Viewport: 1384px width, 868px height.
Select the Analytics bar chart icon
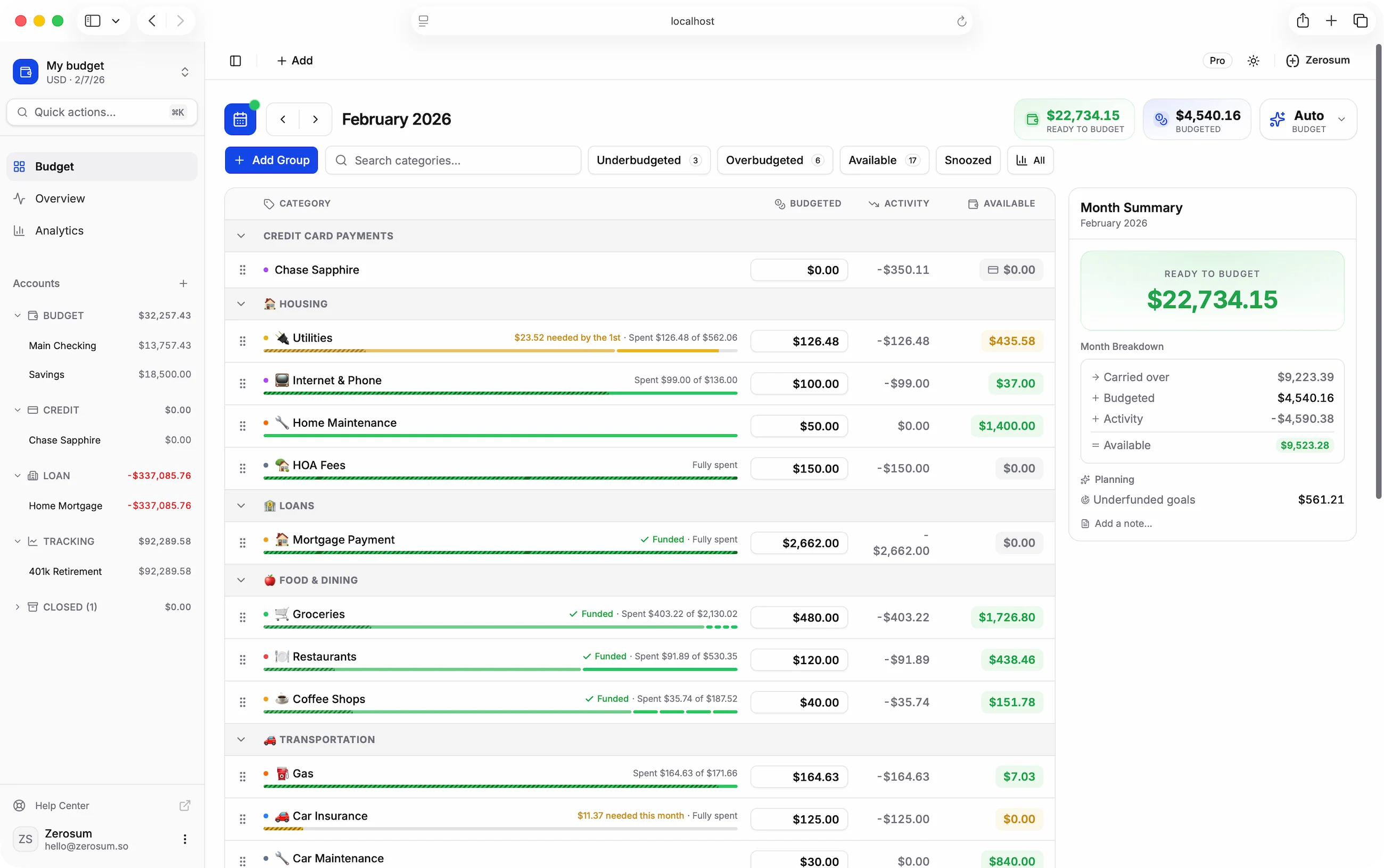click(19, 230)
